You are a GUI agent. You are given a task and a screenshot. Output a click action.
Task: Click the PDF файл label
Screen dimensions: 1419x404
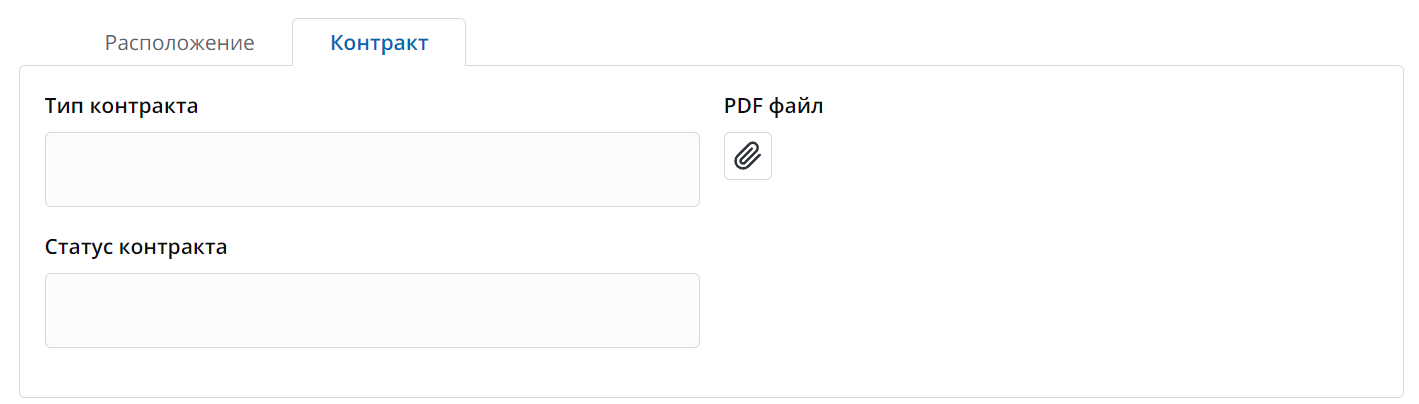773,106
